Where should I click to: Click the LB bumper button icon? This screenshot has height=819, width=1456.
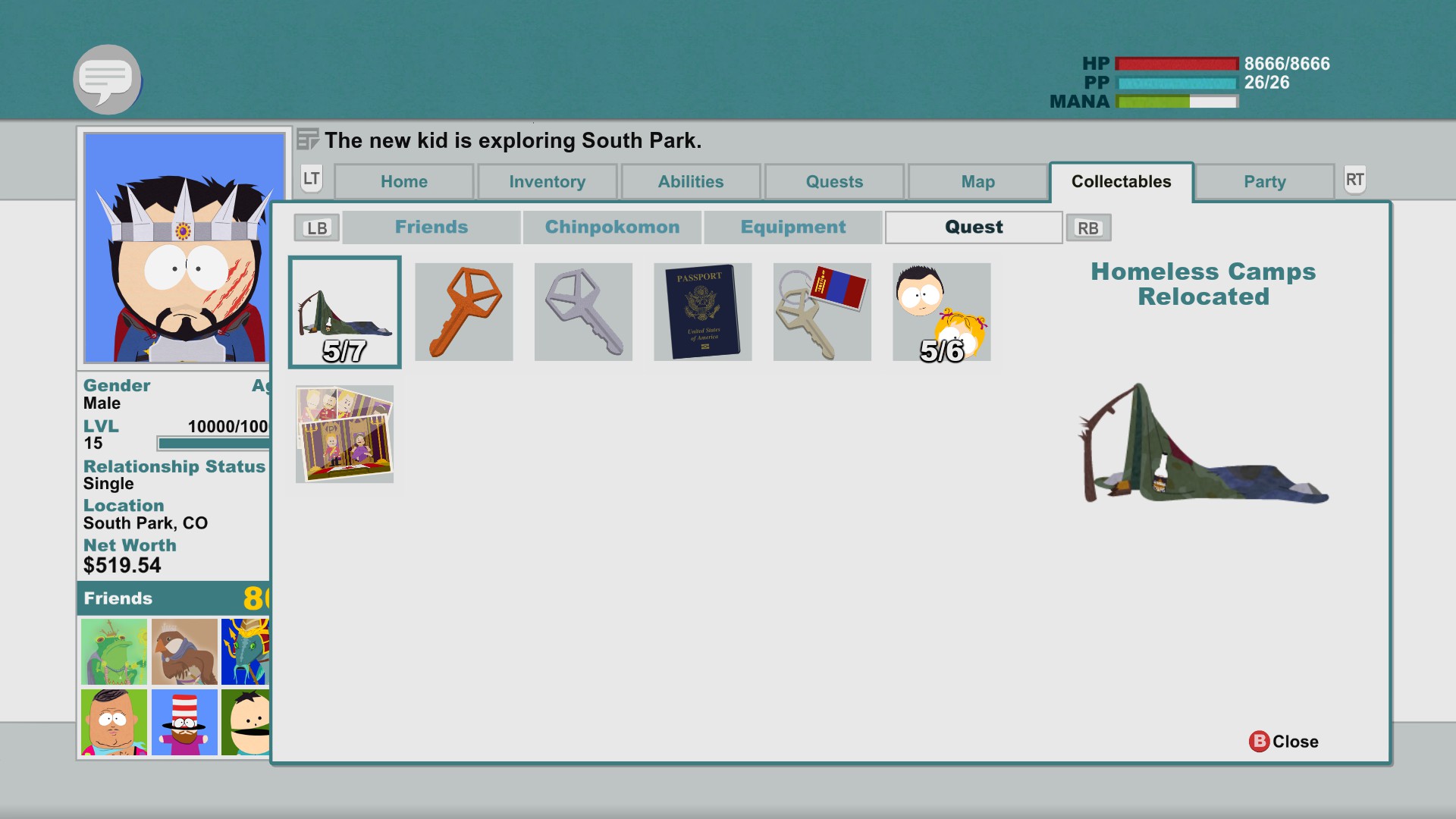317,227
